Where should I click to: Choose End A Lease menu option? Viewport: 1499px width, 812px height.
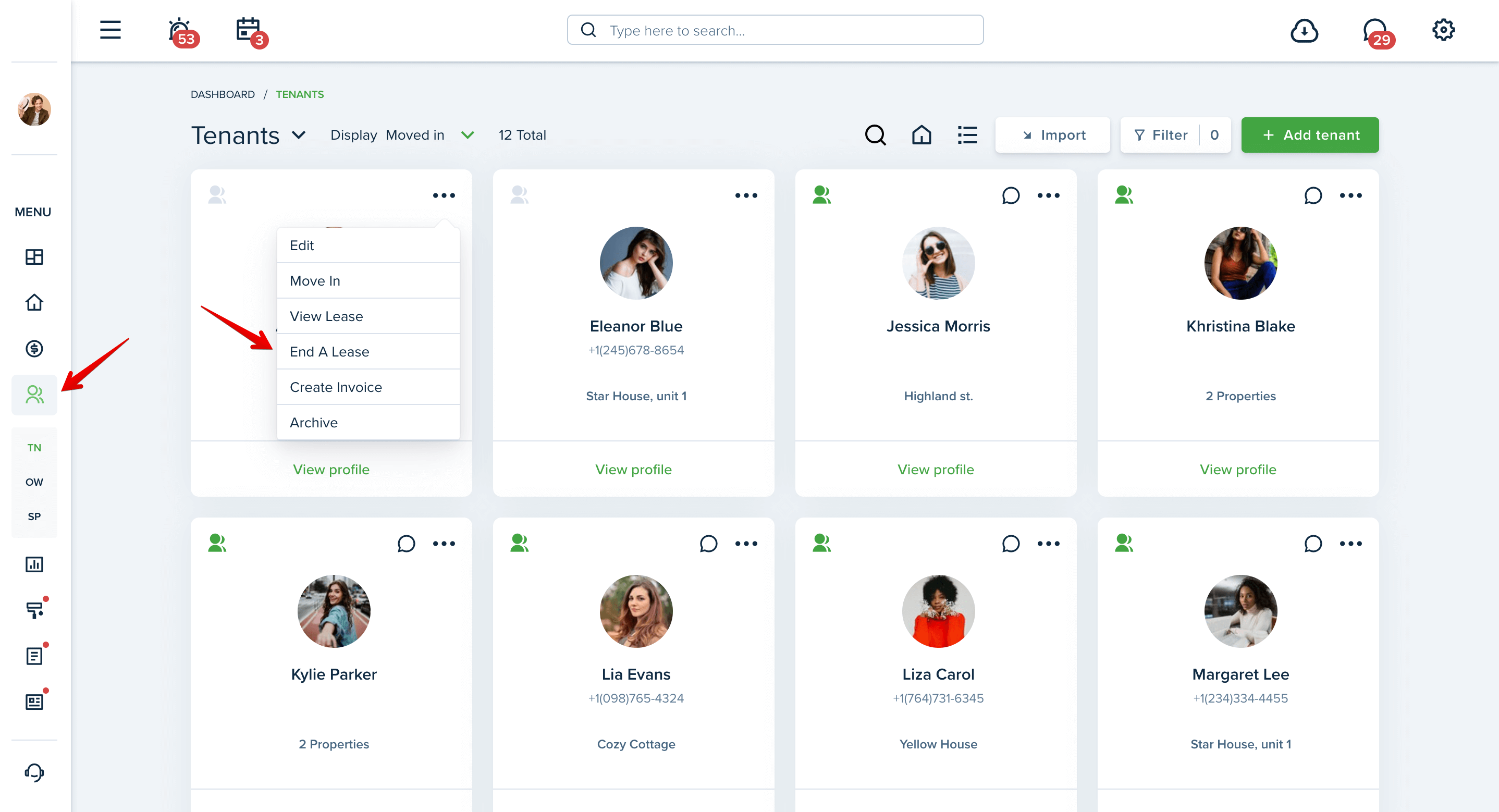click(368, 352)
